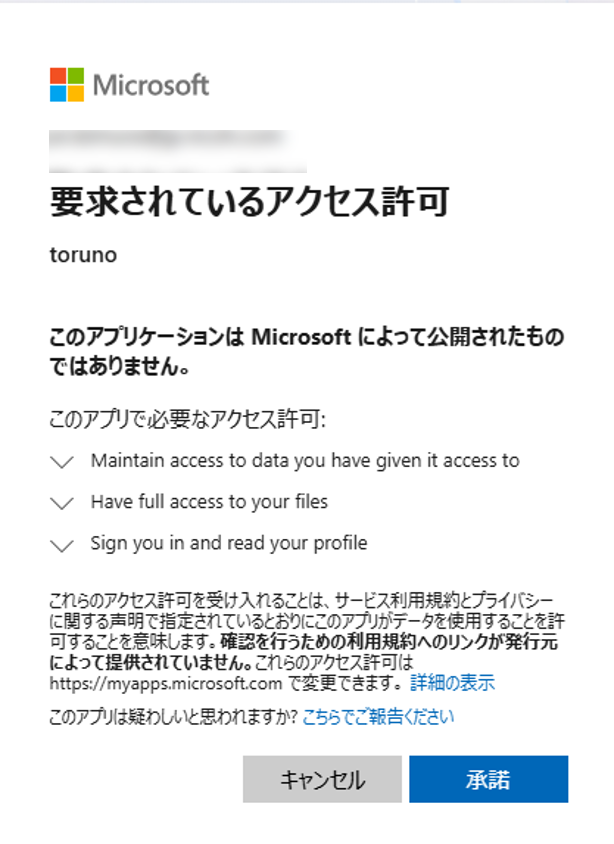Screen dimensions: 614x844
Task: Open the 詳細の表示 link
Action: [x=452, y=683]
